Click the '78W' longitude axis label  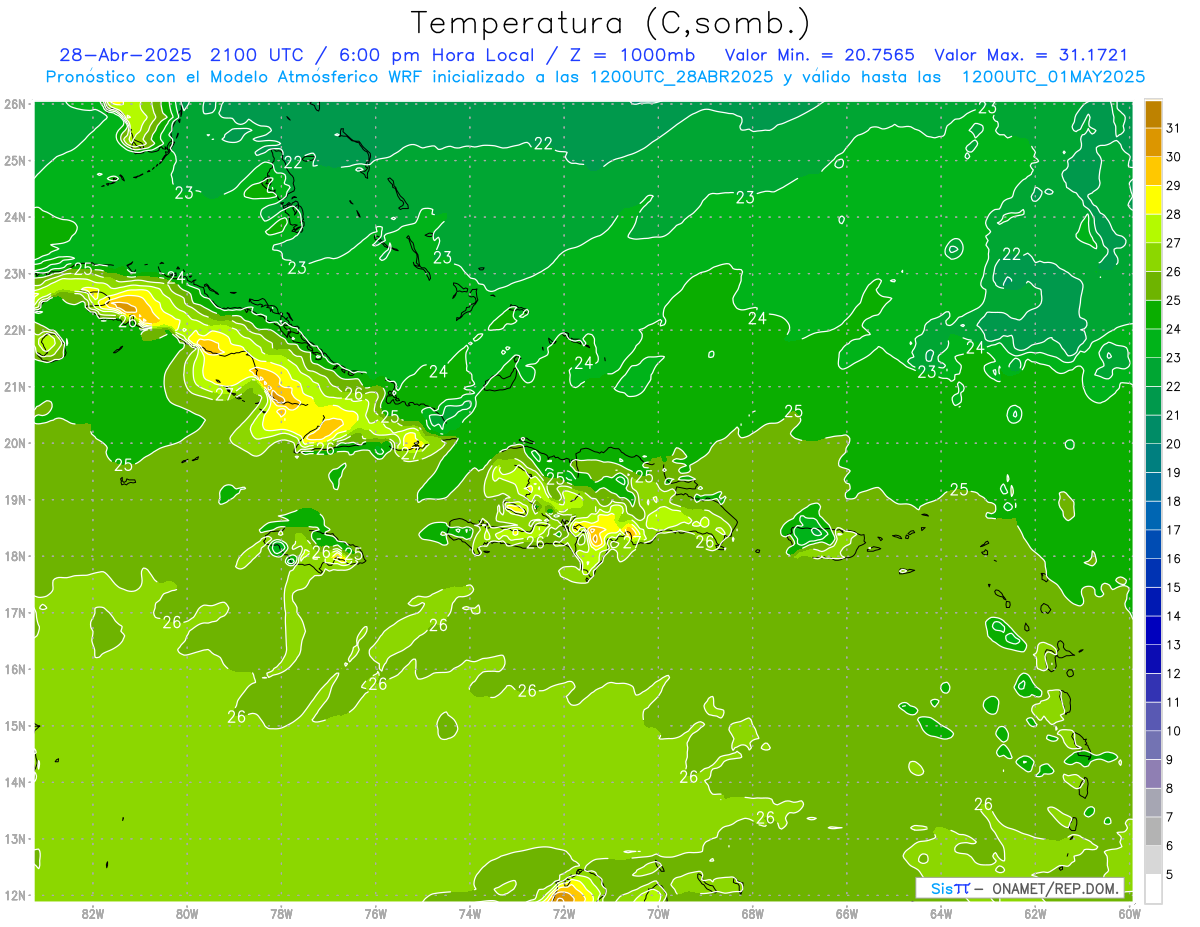click(281, 913)
